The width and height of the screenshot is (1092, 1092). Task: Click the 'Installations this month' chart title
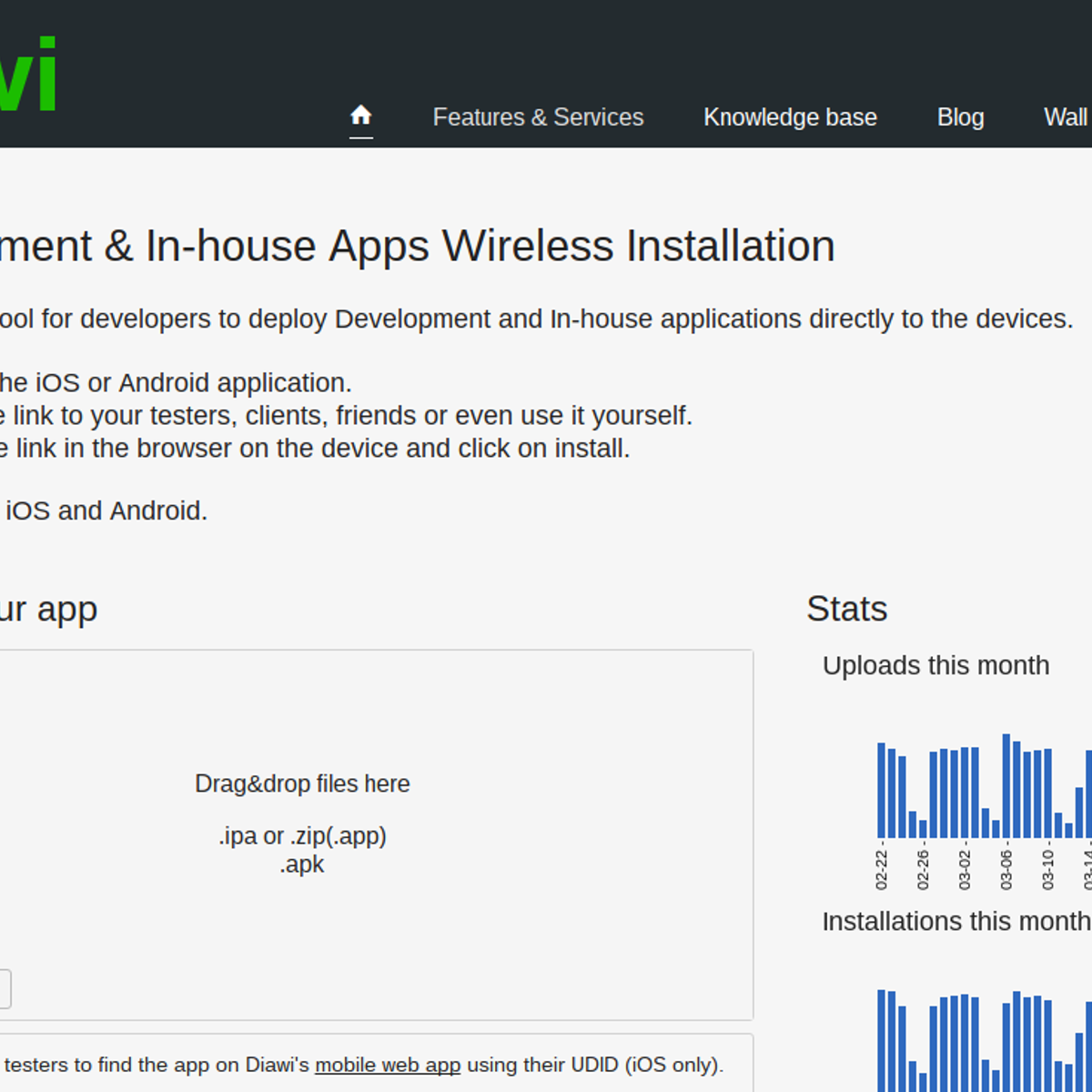[x=955, y=921]
